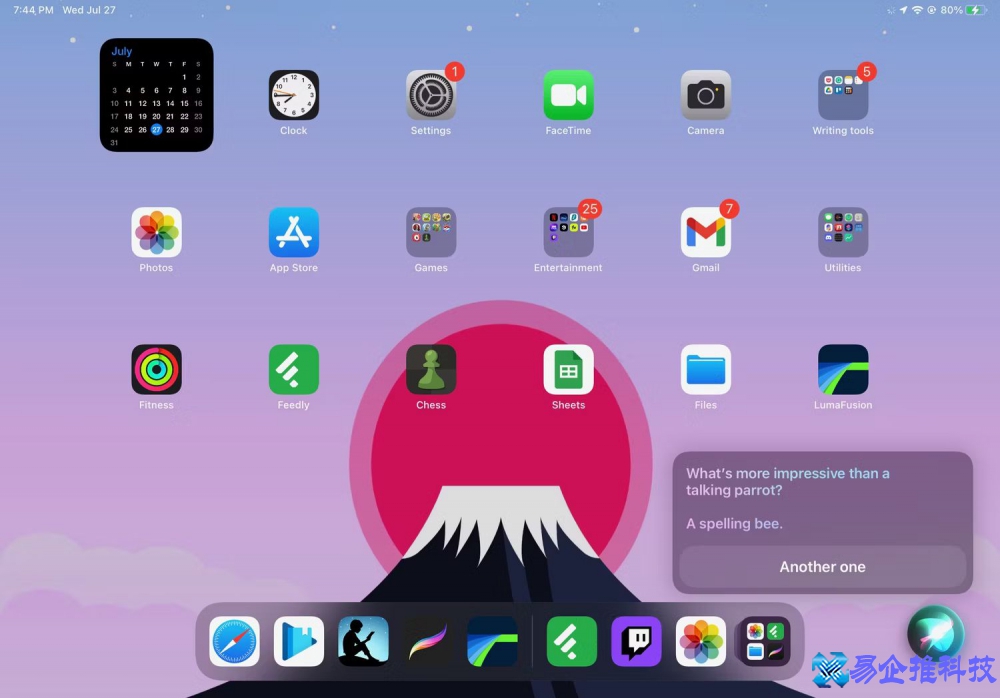The image size is (1000, 698).
Task: Open the Procreate app from the dock
Action: coord(425,641)
